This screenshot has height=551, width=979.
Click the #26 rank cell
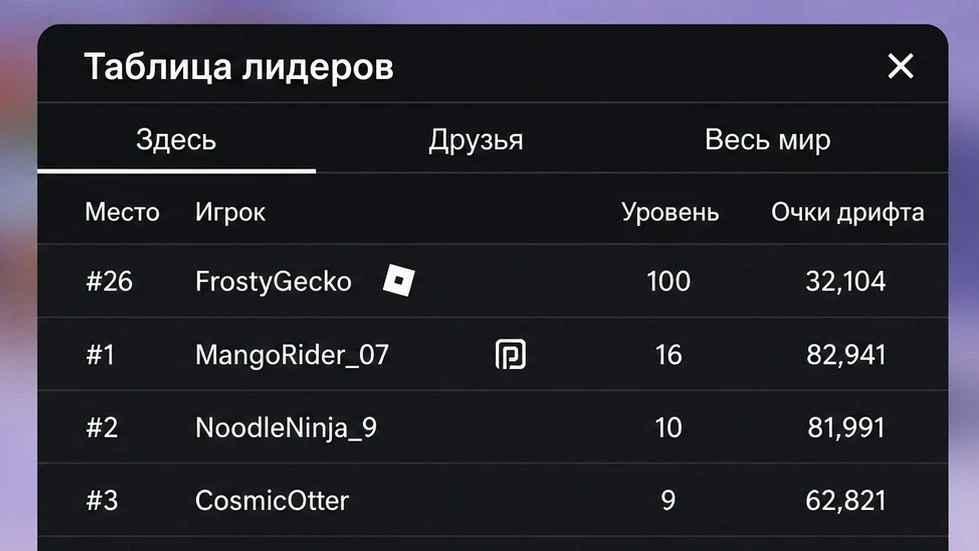[109, 281]
